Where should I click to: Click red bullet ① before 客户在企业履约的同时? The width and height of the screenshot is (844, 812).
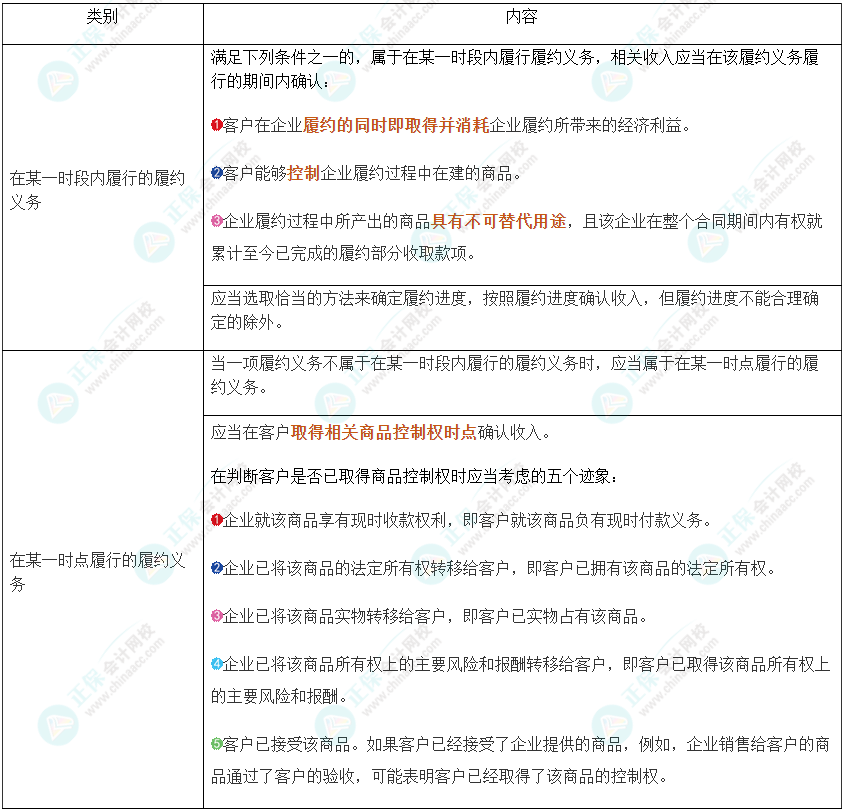[216, 126]
